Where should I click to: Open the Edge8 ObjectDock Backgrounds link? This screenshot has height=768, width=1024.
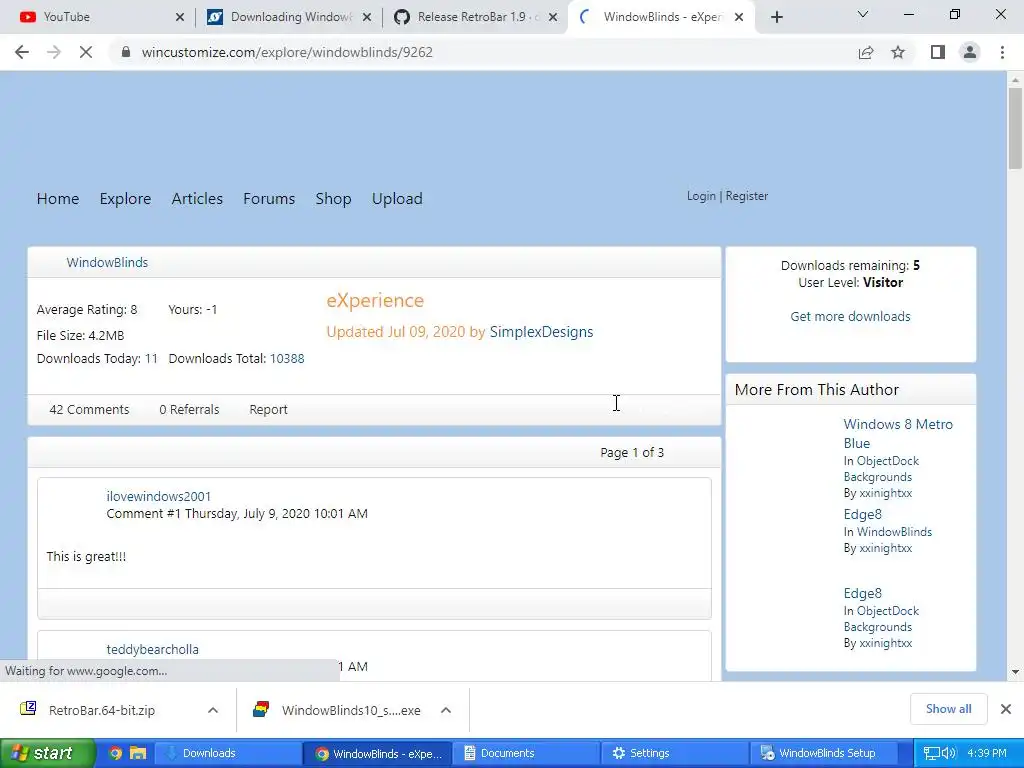pos(862,594)
